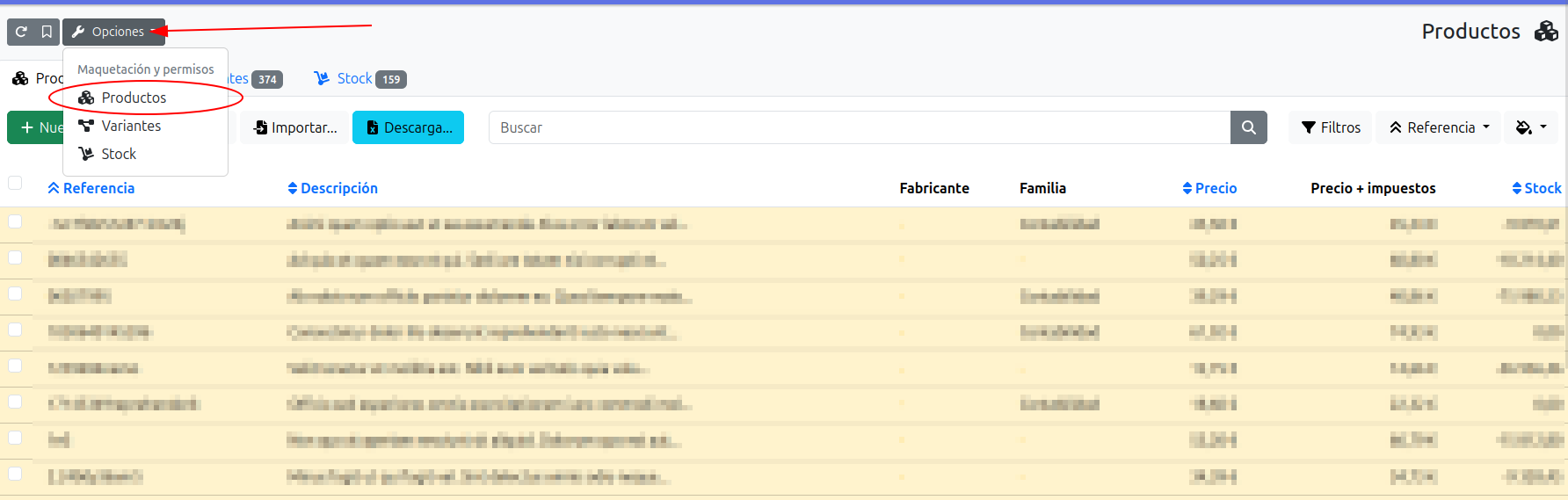The height and width of the screenshot is (500, 1568).
Task: Check the third product row checkbox
Action: pos(15,293)
